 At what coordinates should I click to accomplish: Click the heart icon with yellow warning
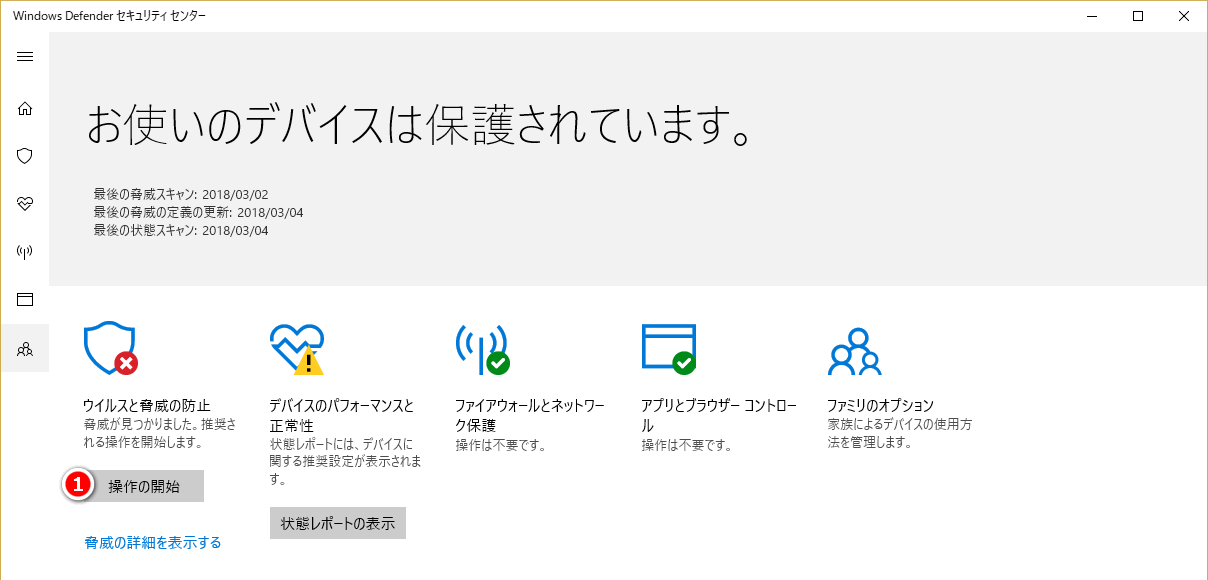coord(297,349)
